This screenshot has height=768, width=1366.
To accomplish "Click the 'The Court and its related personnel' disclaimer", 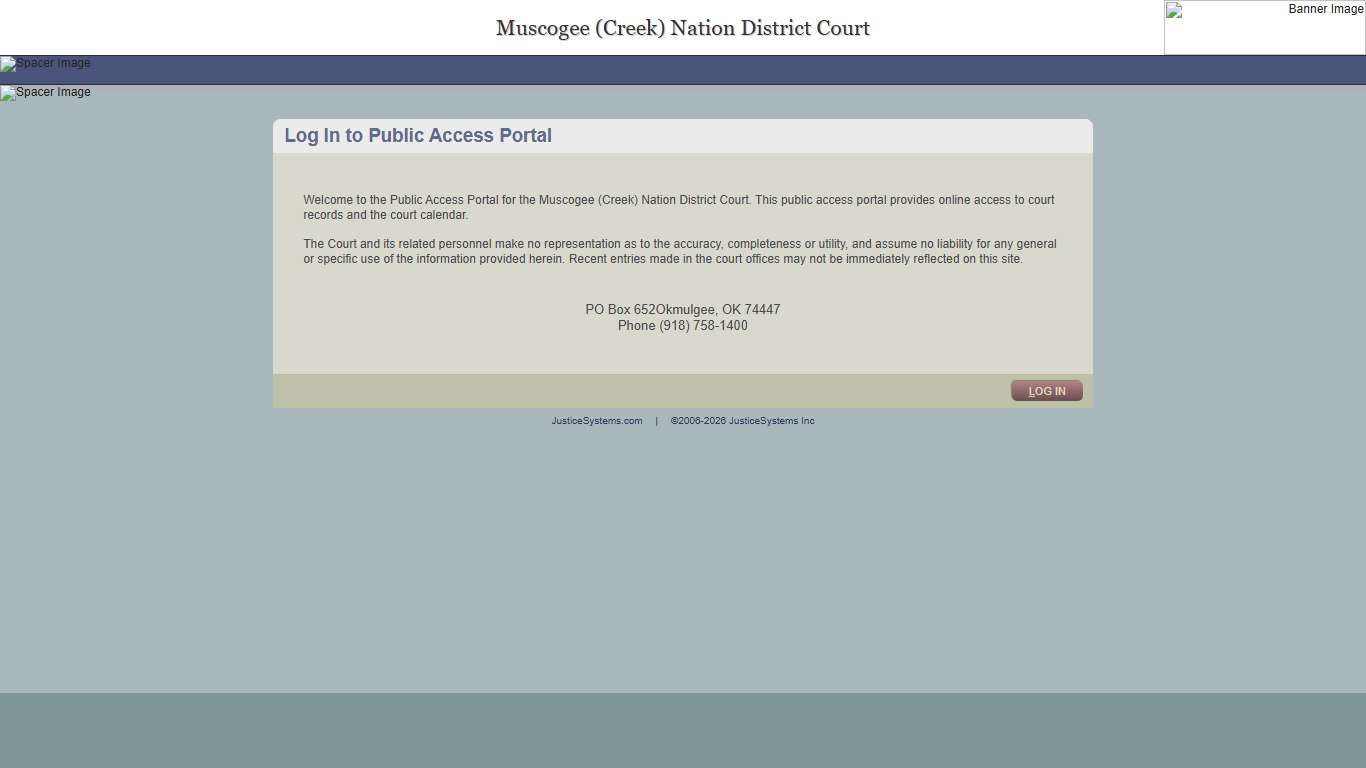I will tap(678, 251).
